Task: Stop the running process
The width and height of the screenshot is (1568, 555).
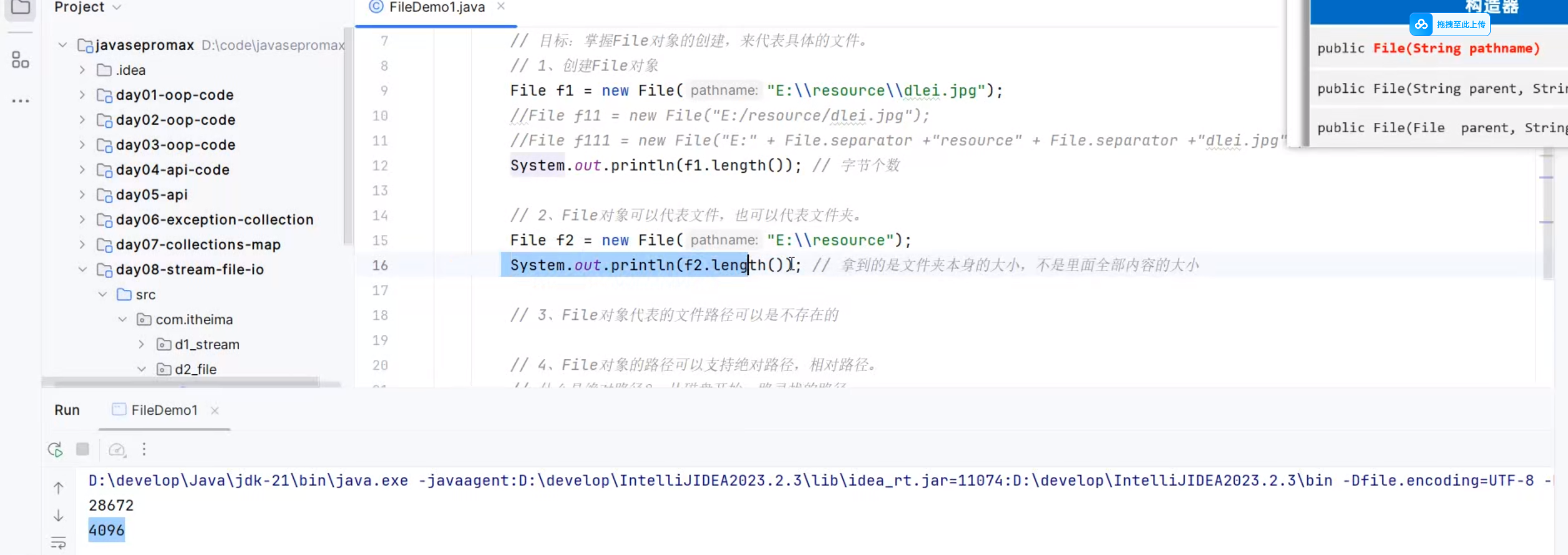Action: pyautogui.click(x=82, y=449)
